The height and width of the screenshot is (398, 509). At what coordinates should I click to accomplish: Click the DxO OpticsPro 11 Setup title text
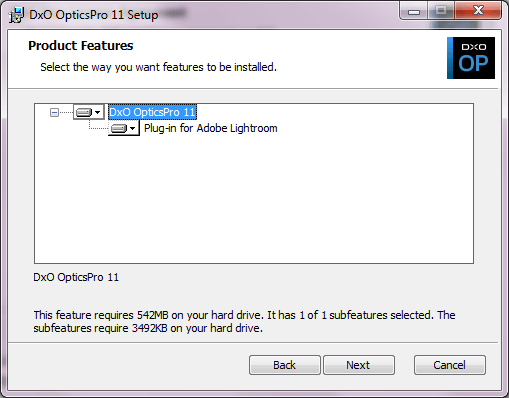(94, 15)
